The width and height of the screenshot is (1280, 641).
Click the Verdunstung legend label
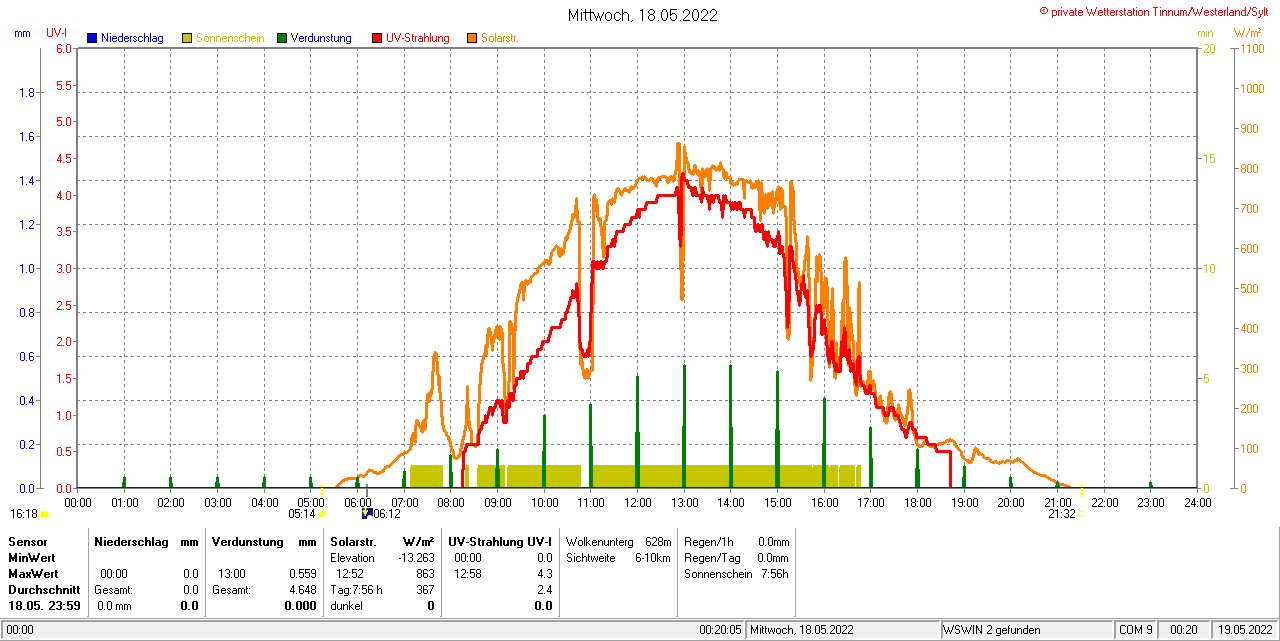(x=321, y=38)
